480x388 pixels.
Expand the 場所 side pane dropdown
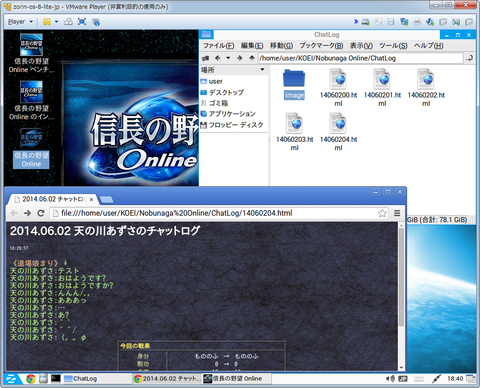pyautogui.click(x=262, y=70)
